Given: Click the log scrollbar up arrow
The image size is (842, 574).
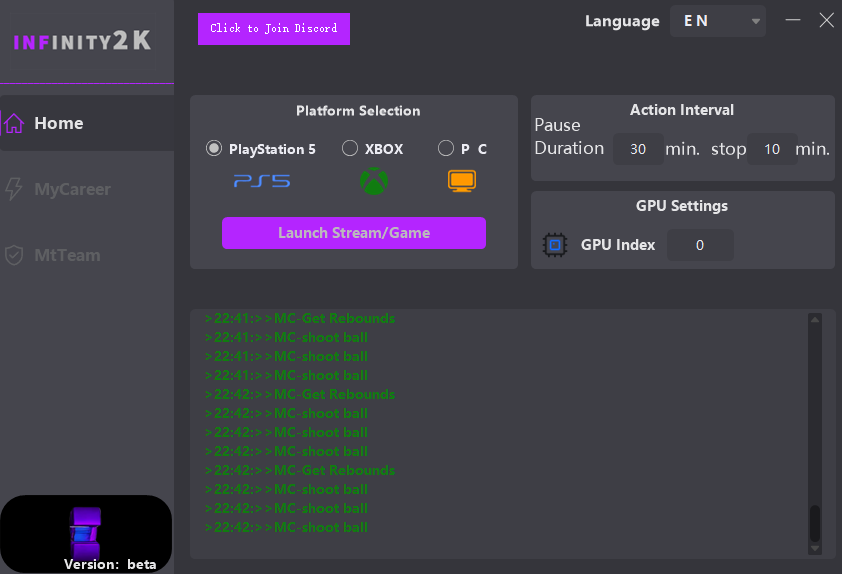Looking at the screenshot, I should pyautogui.click(x=815, y=320).
